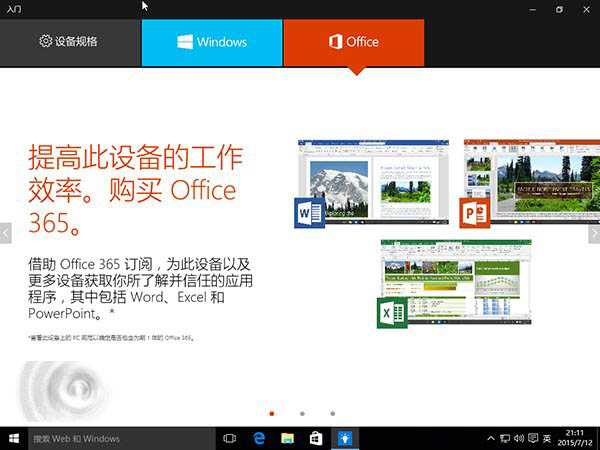
Task: Click the Office logo in Office tab
Action: coord(336,41)
